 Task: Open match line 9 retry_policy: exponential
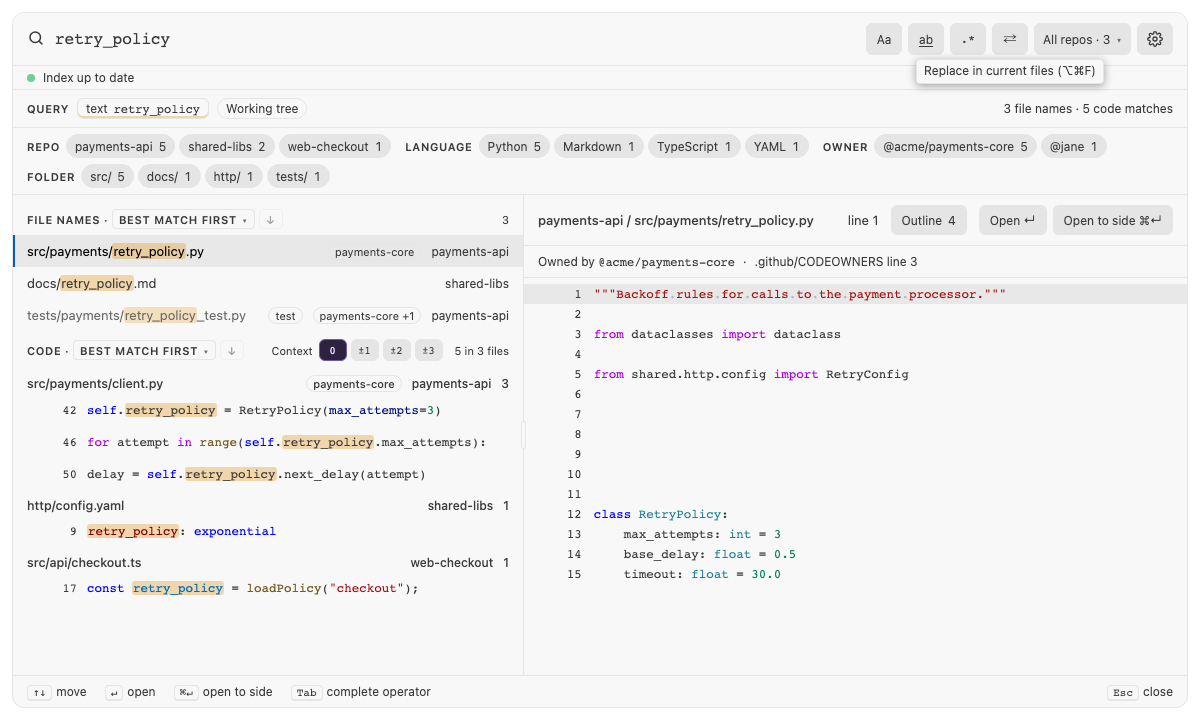(x=268, y=531)
